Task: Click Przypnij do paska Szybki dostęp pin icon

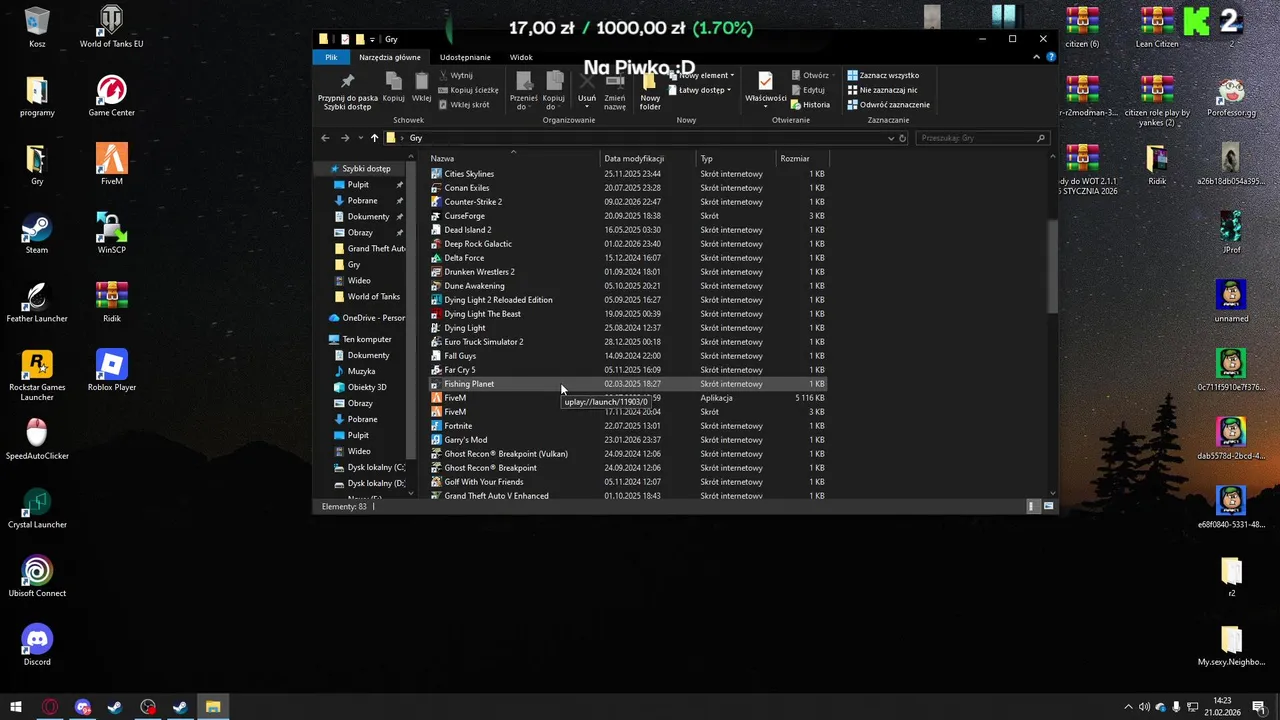Action: [x=348, y=81]
